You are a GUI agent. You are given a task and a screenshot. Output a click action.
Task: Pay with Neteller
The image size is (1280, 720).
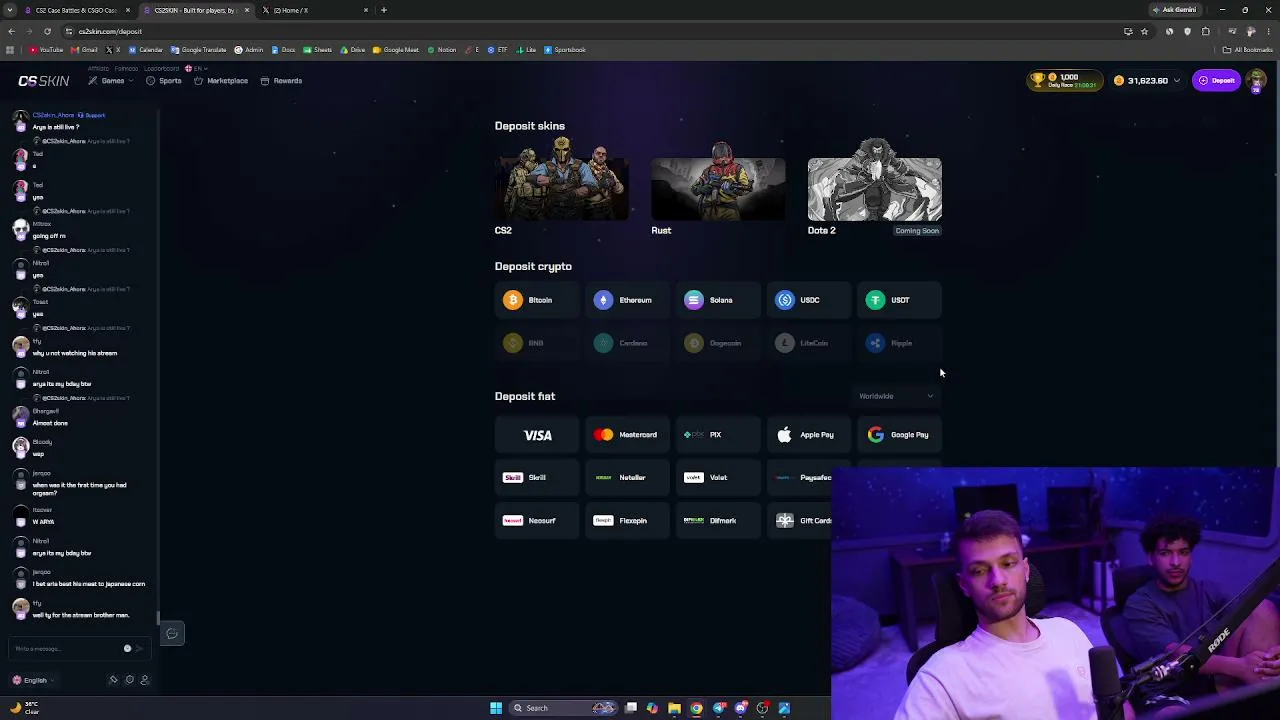tap(627, 478)
